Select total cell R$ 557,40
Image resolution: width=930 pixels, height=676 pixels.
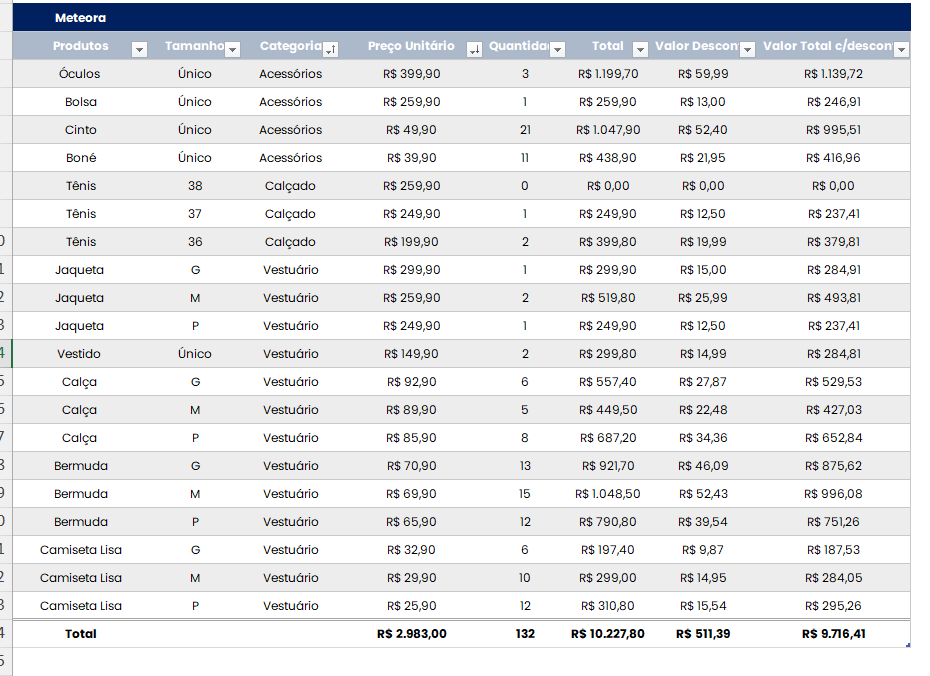[608, 381]
